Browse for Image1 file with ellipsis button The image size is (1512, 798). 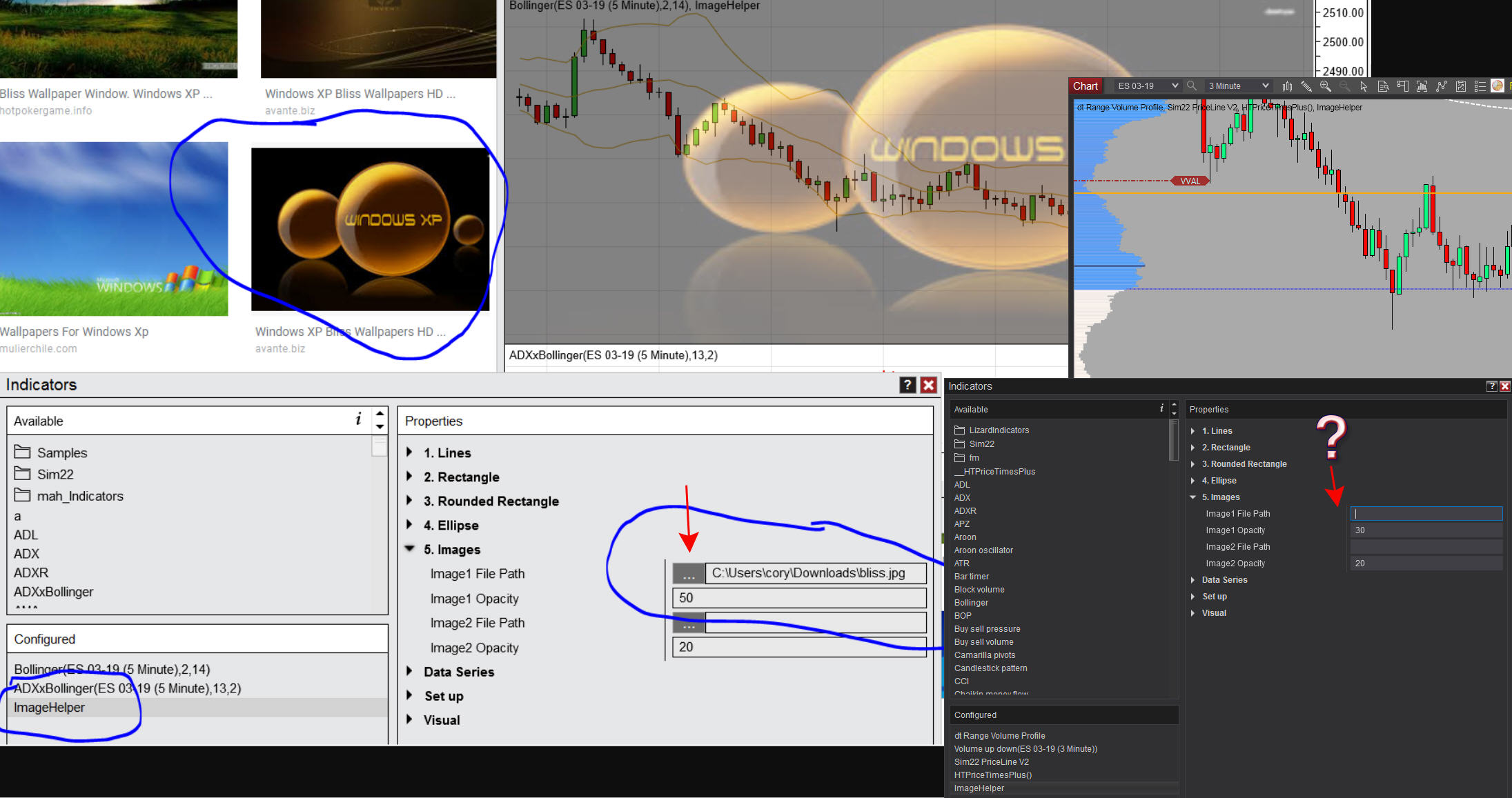[x=689, y=573]
